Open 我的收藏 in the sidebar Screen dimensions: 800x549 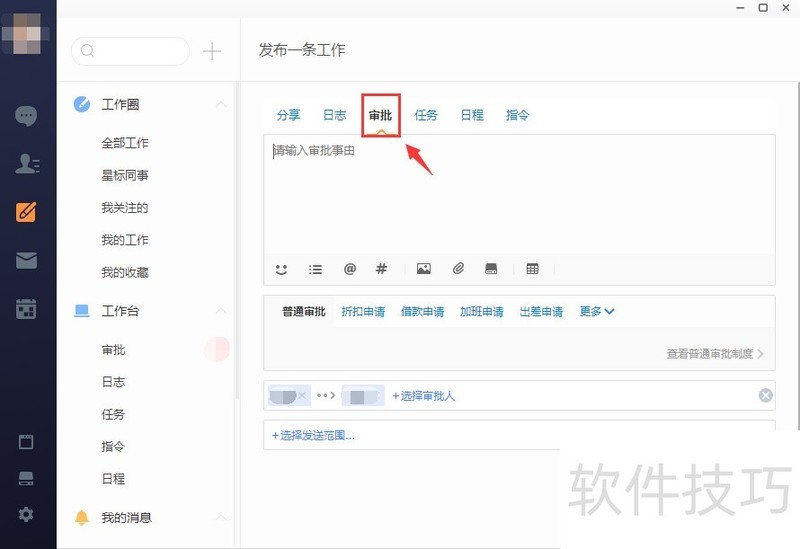click(125, 272)
